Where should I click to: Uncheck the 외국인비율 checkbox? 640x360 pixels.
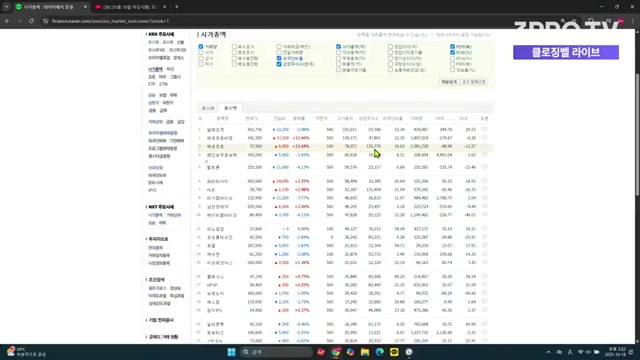tap(279, 58)
